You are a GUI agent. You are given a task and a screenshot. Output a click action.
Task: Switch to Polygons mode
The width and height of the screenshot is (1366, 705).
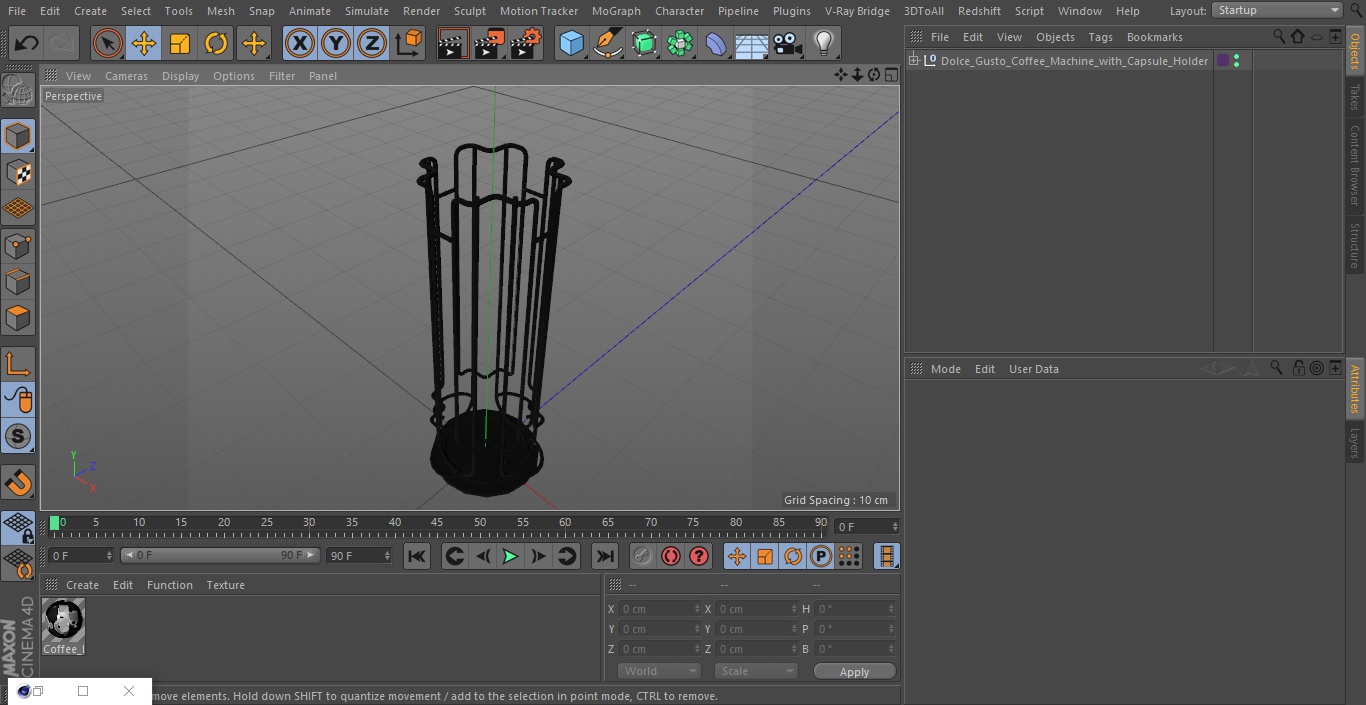(x=18, y=318)
